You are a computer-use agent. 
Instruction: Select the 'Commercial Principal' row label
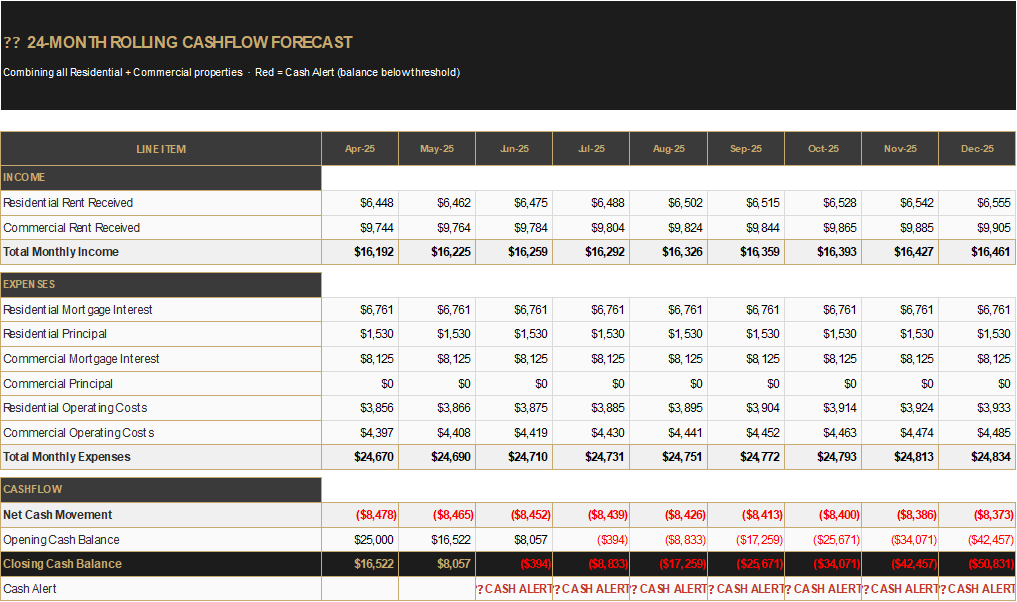[x=161, y=383]
